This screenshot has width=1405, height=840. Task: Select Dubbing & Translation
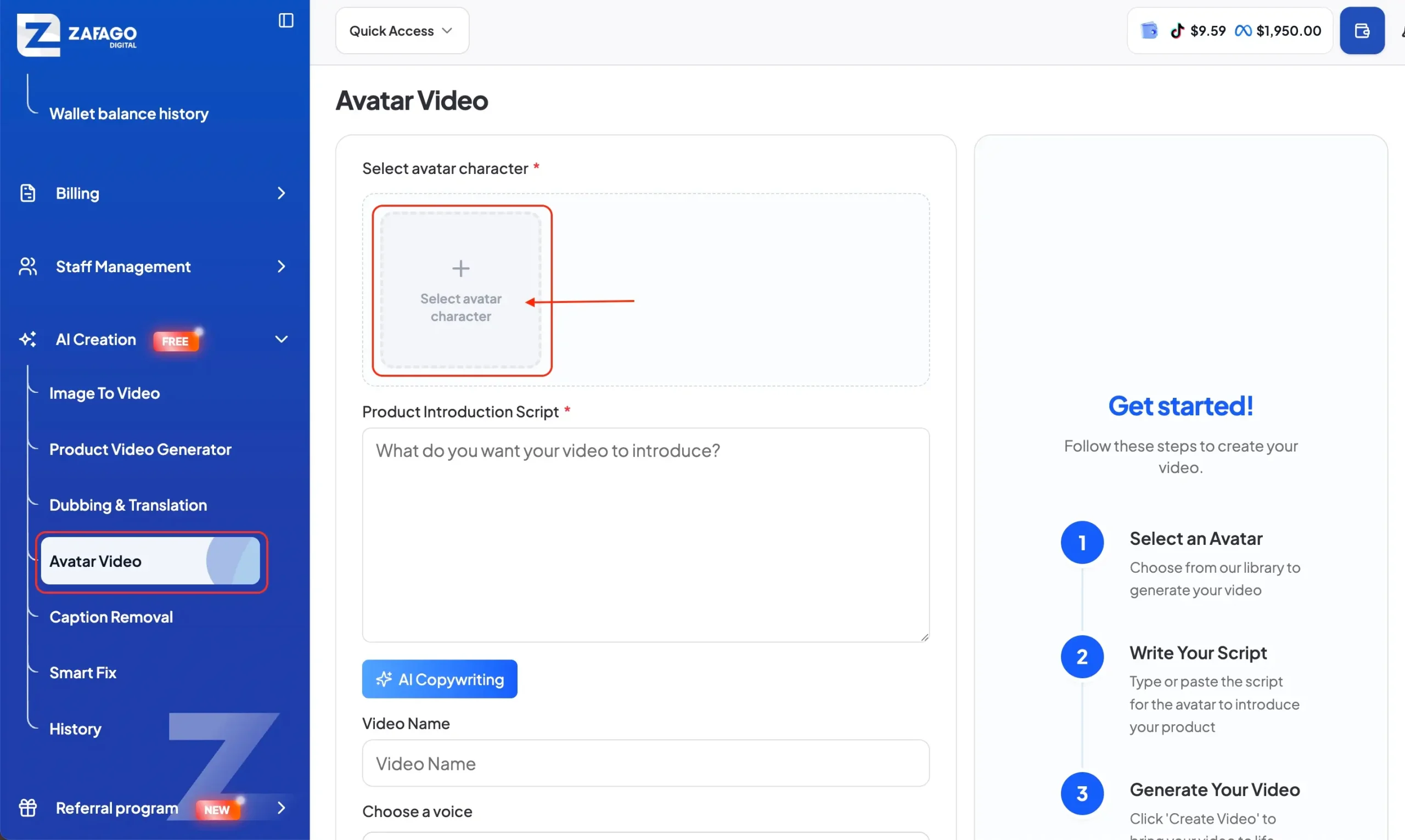click(128, 505)
